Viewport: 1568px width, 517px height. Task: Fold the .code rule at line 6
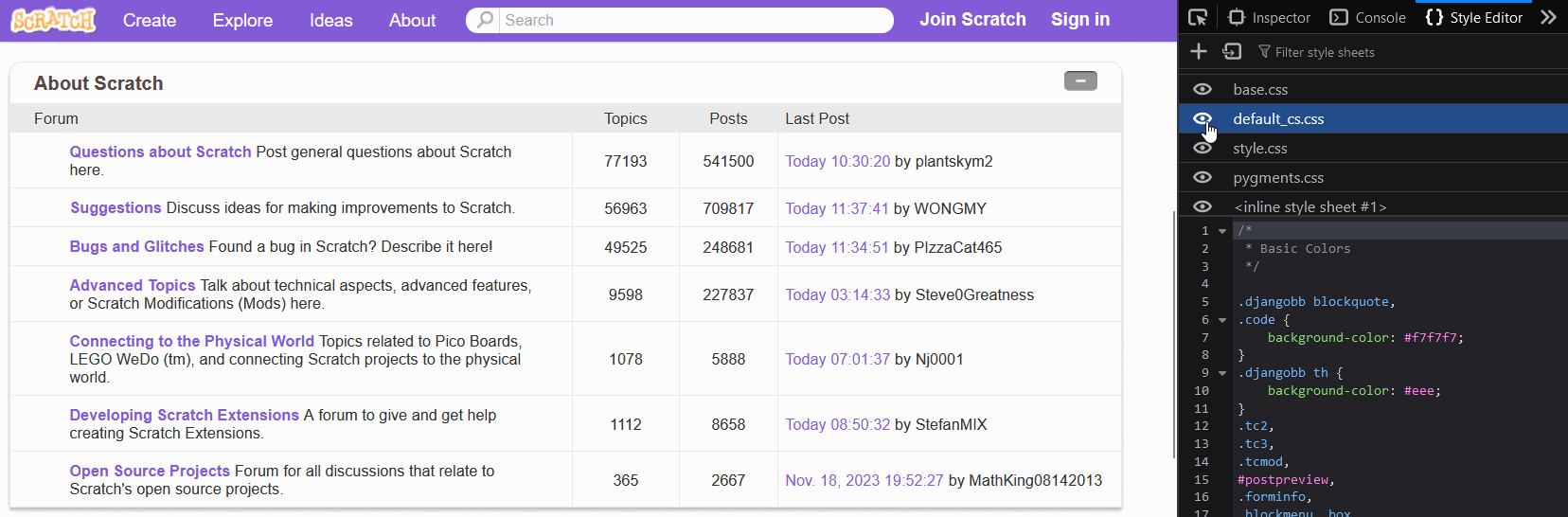pos(1222,320)
